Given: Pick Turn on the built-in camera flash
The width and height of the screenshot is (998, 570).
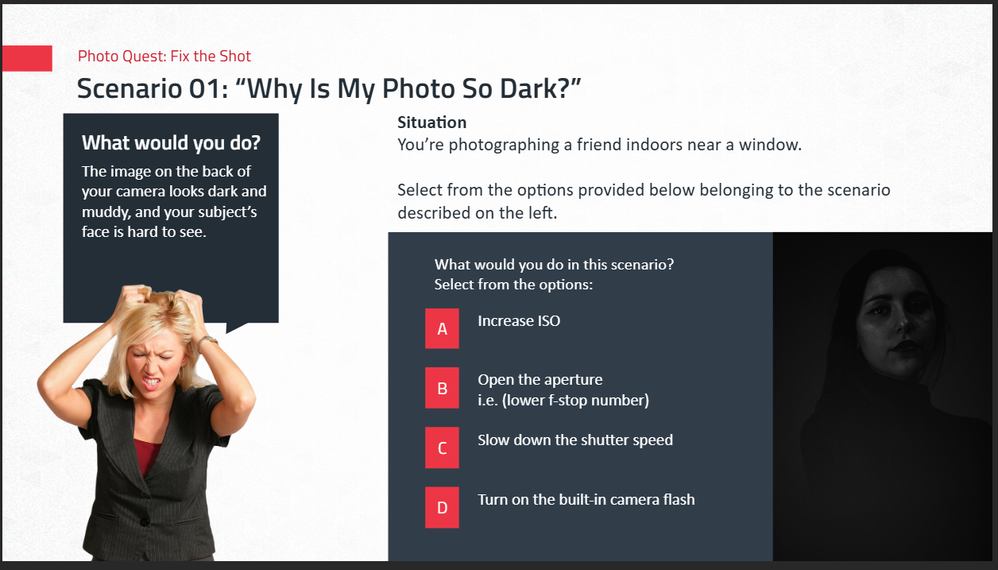Looking at the screenshot, I should pos(586,499).
